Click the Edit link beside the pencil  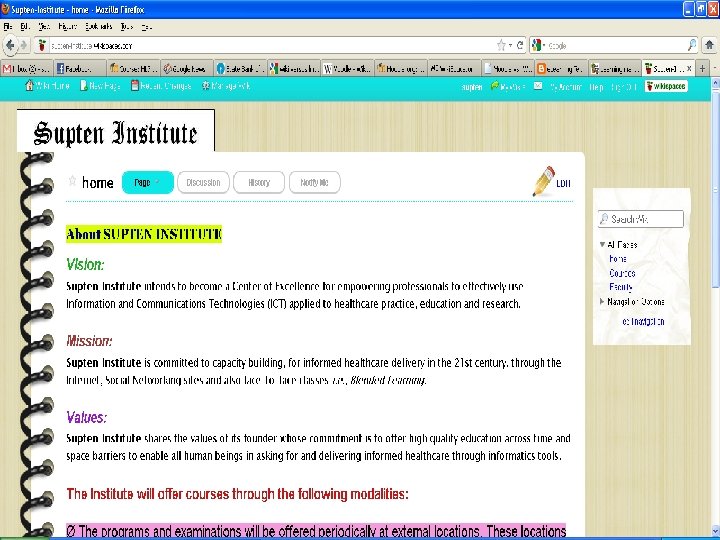pos(563,183)
